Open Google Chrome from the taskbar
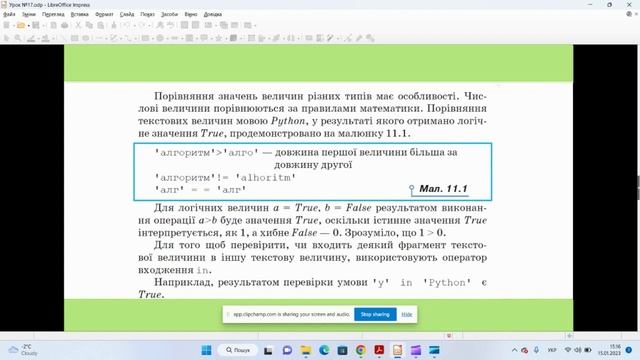 pos(361,350)
